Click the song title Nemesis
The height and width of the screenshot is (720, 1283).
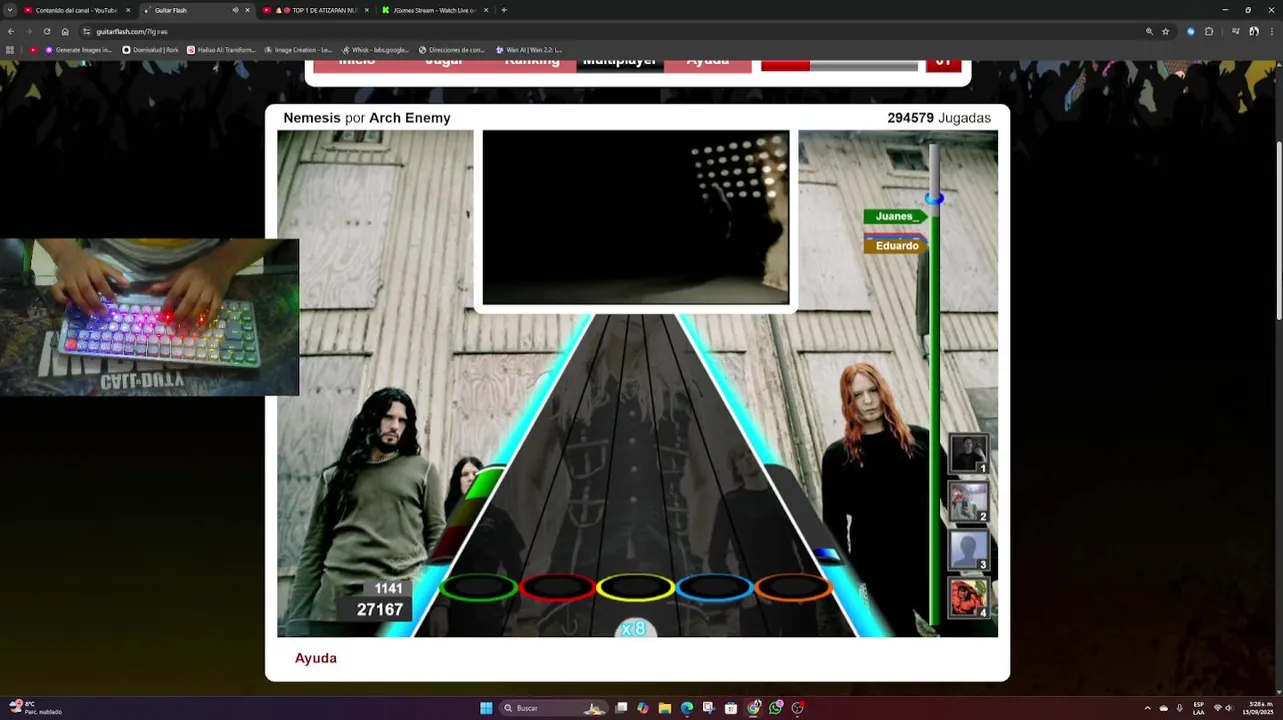tap(312, 118)
